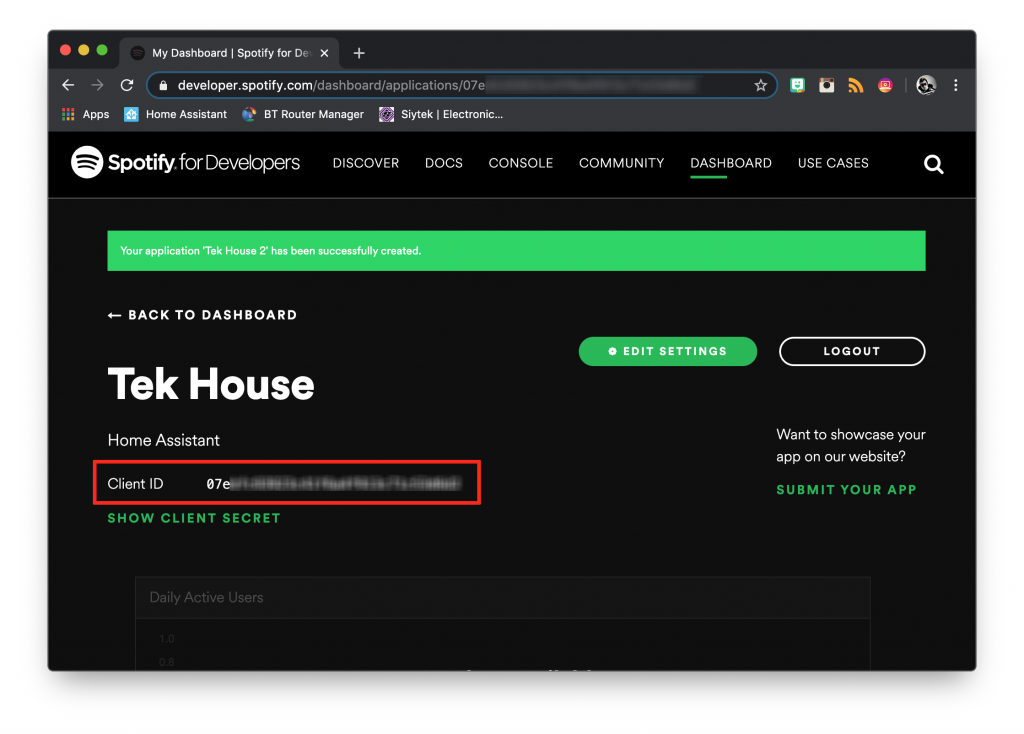The width and height of the screenshot is (1024, 734).
Task: Click SHOW CLIENT SECRET
Action: (194, 518)
